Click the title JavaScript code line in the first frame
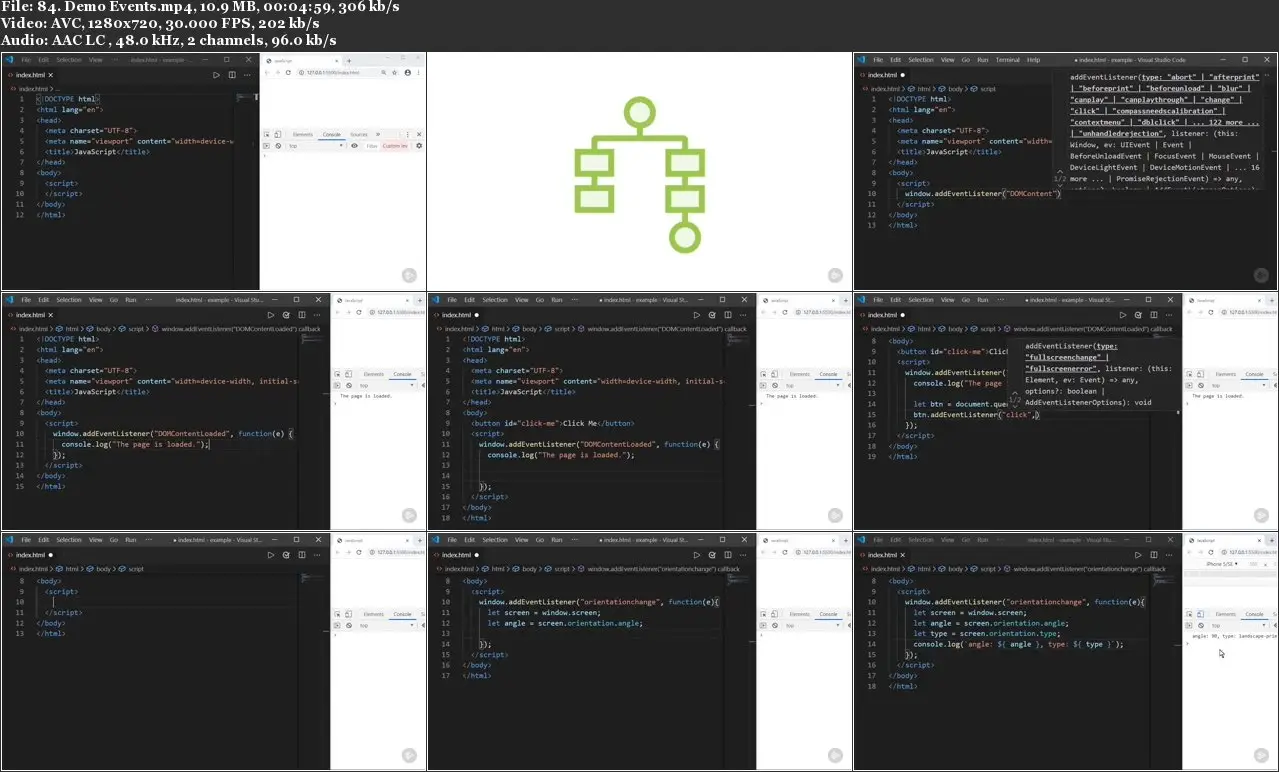1279x772 pixels. coord(98,152)
